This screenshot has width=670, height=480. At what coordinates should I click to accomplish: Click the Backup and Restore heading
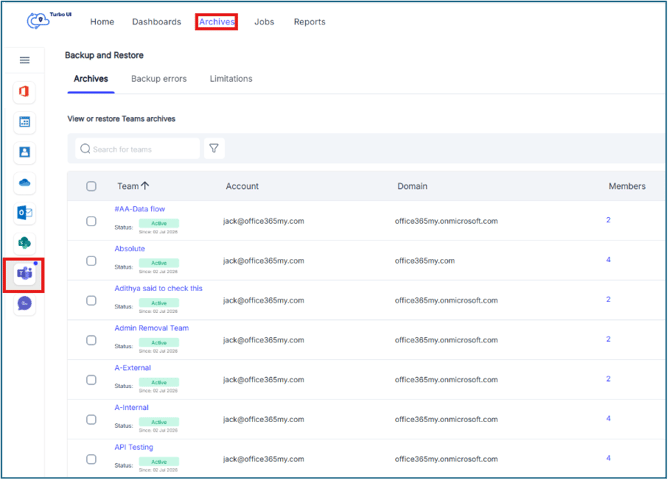(104, 55)
